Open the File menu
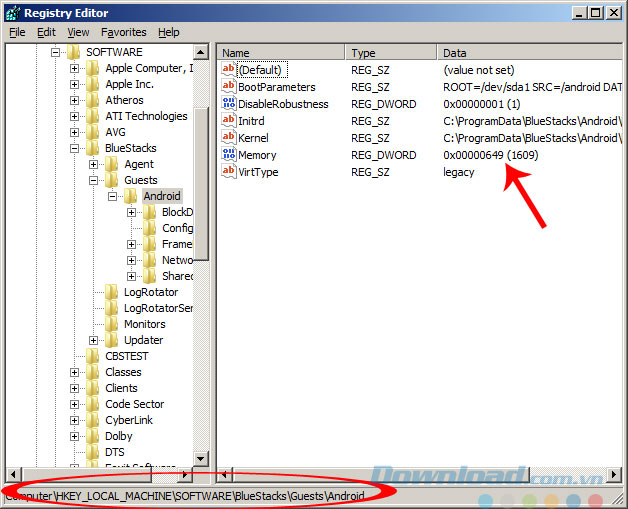 (x=17, y=32)
